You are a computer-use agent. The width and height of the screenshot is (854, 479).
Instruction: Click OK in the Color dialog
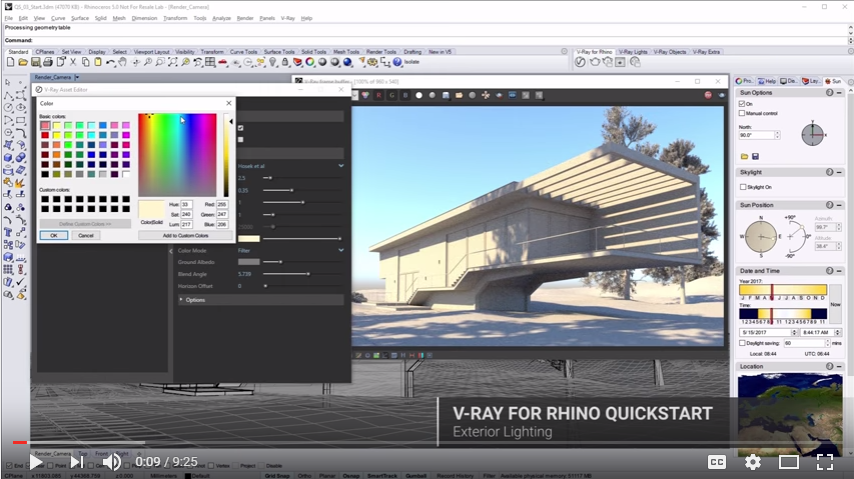click(x=54, y=235)
